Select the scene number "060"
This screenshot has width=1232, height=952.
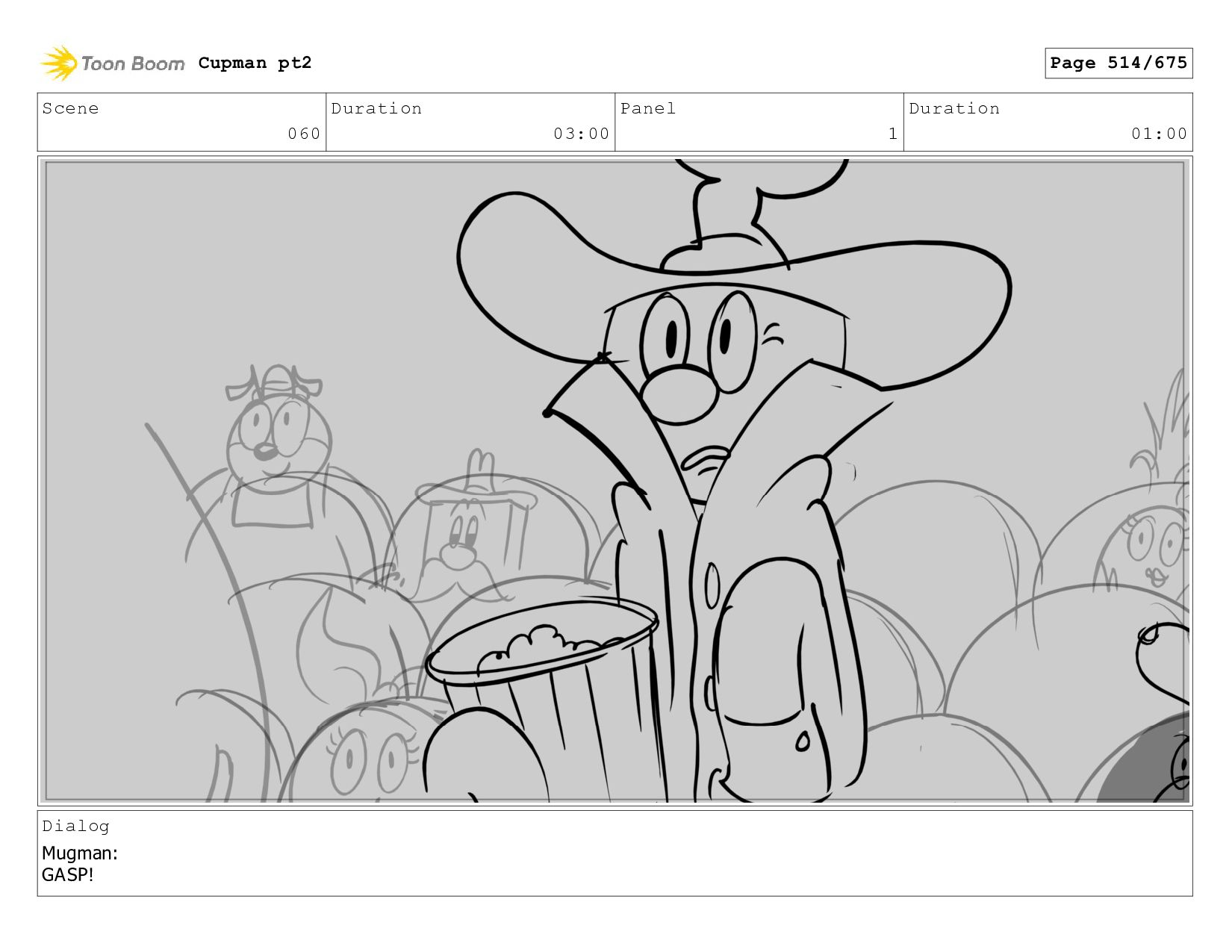304,134
